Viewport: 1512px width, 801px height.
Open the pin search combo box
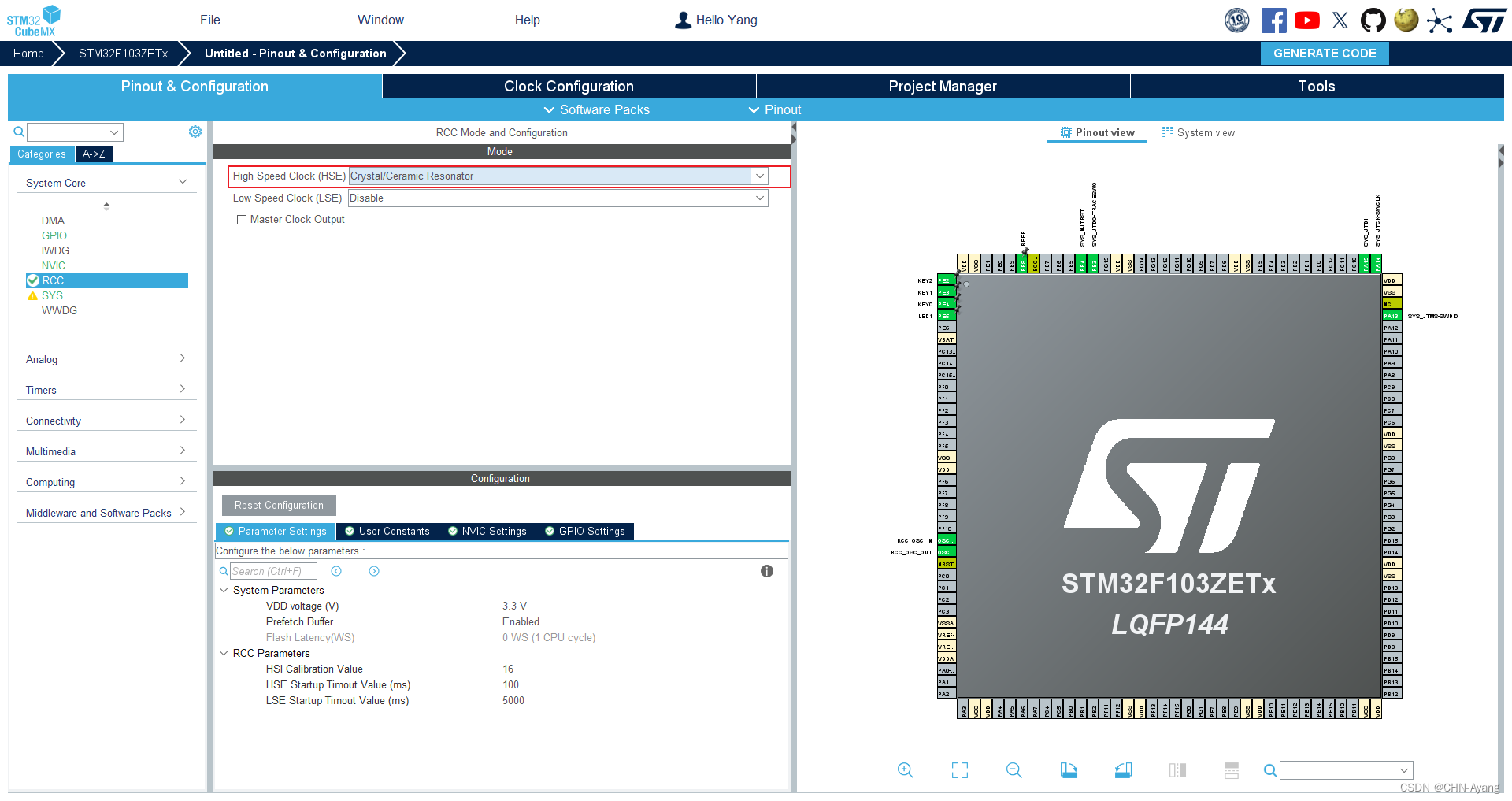click(1347, 770)
